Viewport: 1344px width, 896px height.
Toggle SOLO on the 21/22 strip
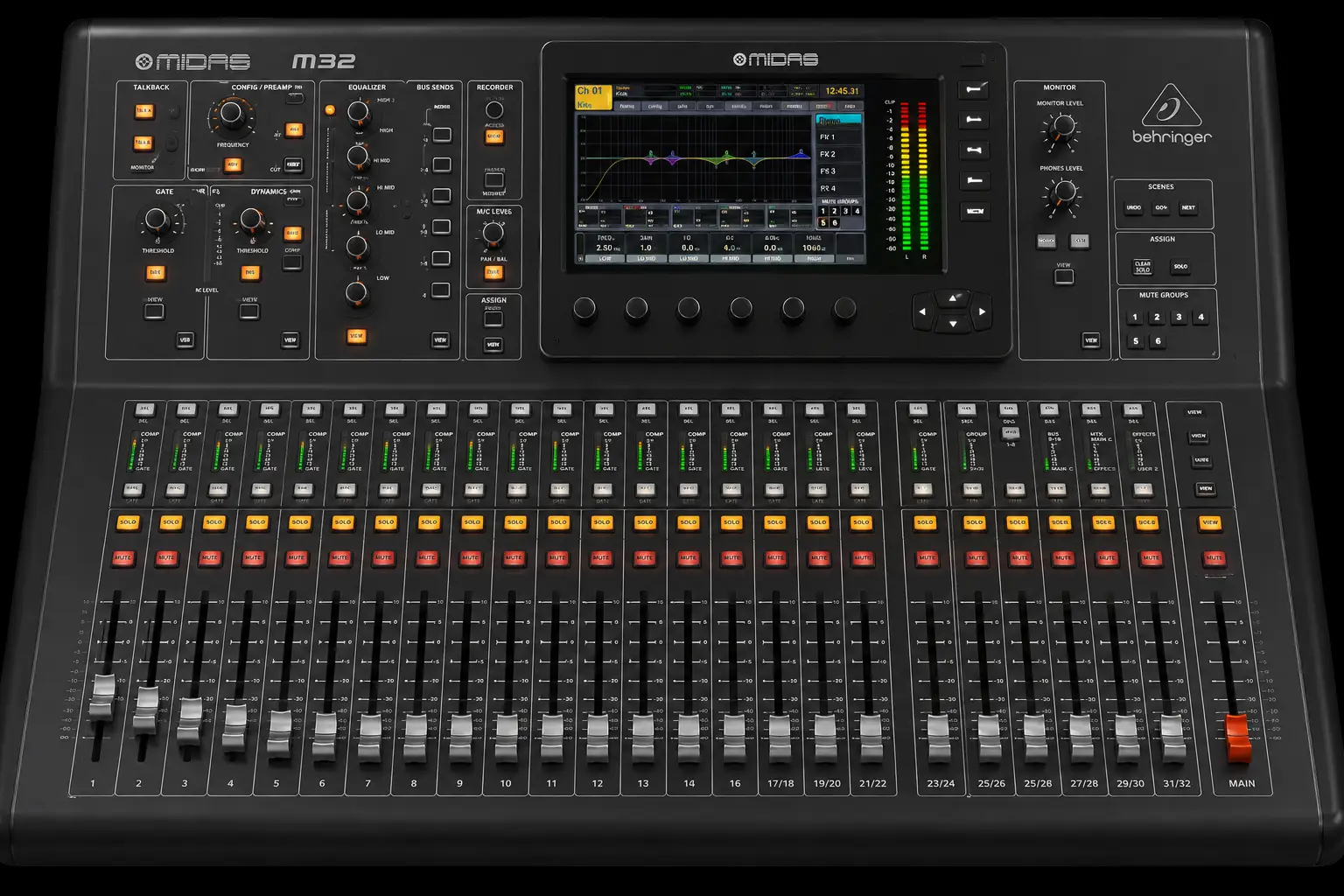click(861, 522)
